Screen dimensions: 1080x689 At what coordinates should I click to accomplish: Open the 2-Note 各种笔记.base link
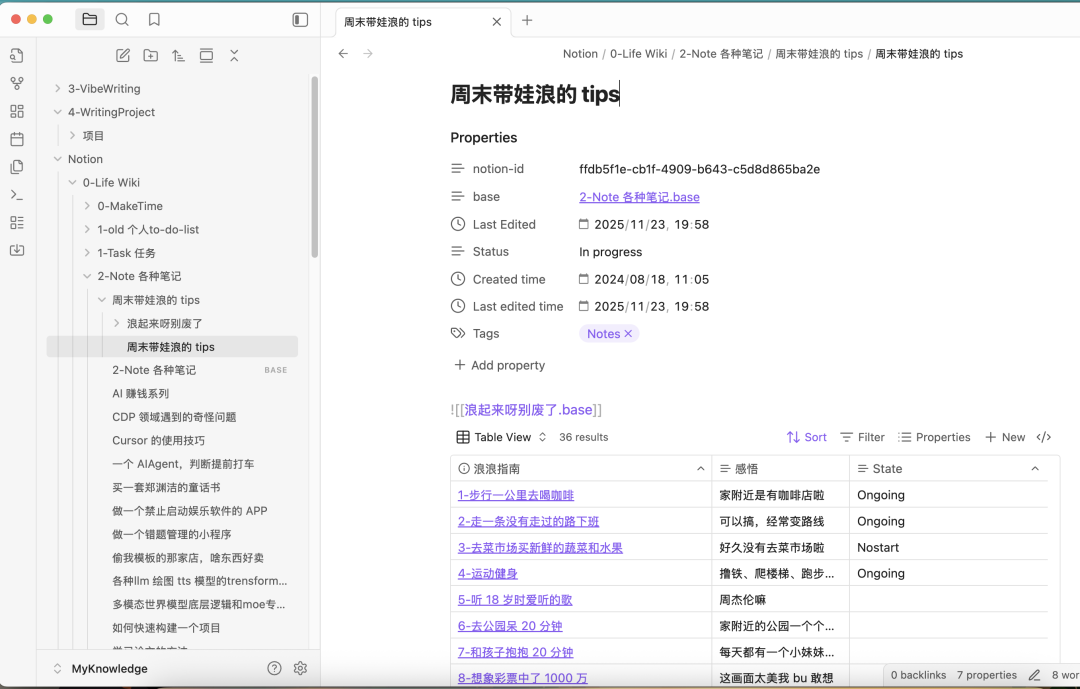point(639,197)
